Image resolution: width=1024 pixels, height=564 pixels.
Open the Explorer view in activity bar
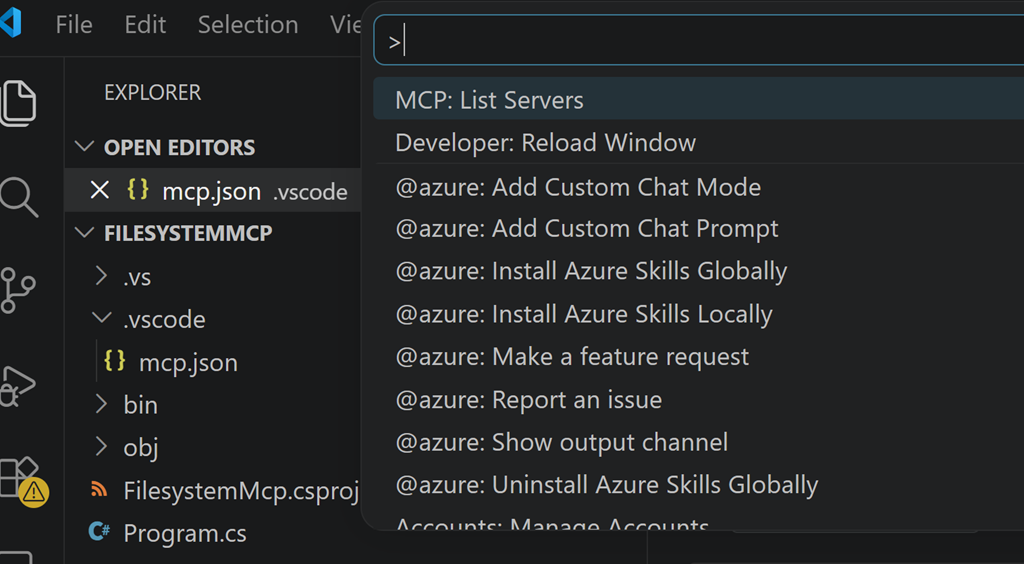18,102
